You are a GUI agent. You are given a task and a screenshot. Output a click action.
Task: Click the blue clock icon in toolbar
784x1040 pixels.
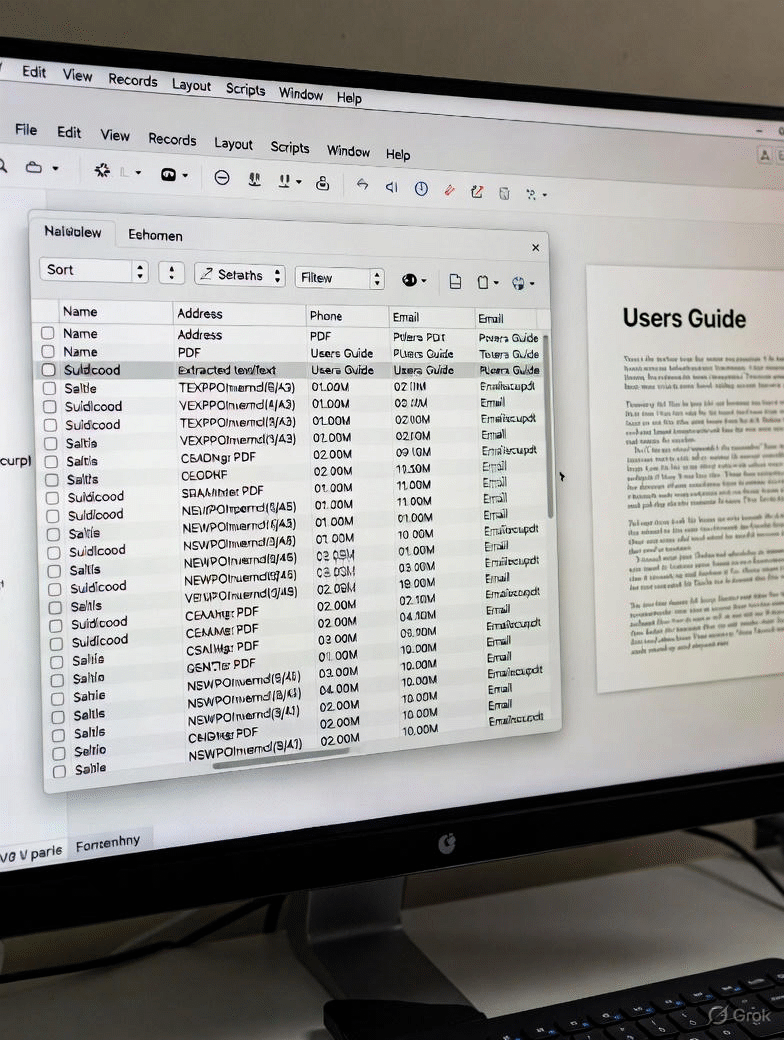[x=421, y=188]
